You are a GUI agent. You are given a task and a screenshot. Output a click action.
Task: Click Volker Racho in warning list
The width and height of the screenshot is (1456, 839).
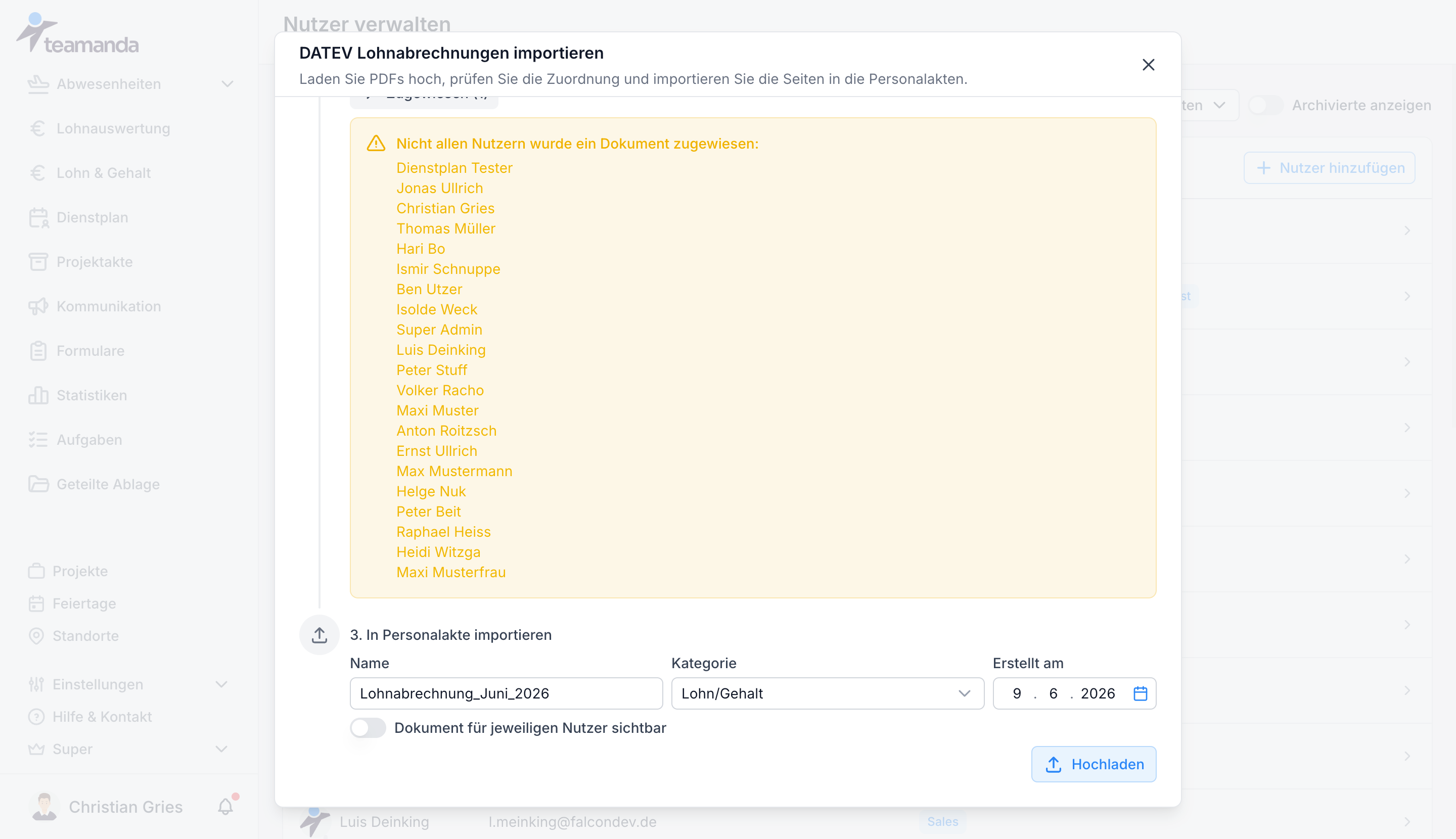pyautogui.click(x=440, y=390)
